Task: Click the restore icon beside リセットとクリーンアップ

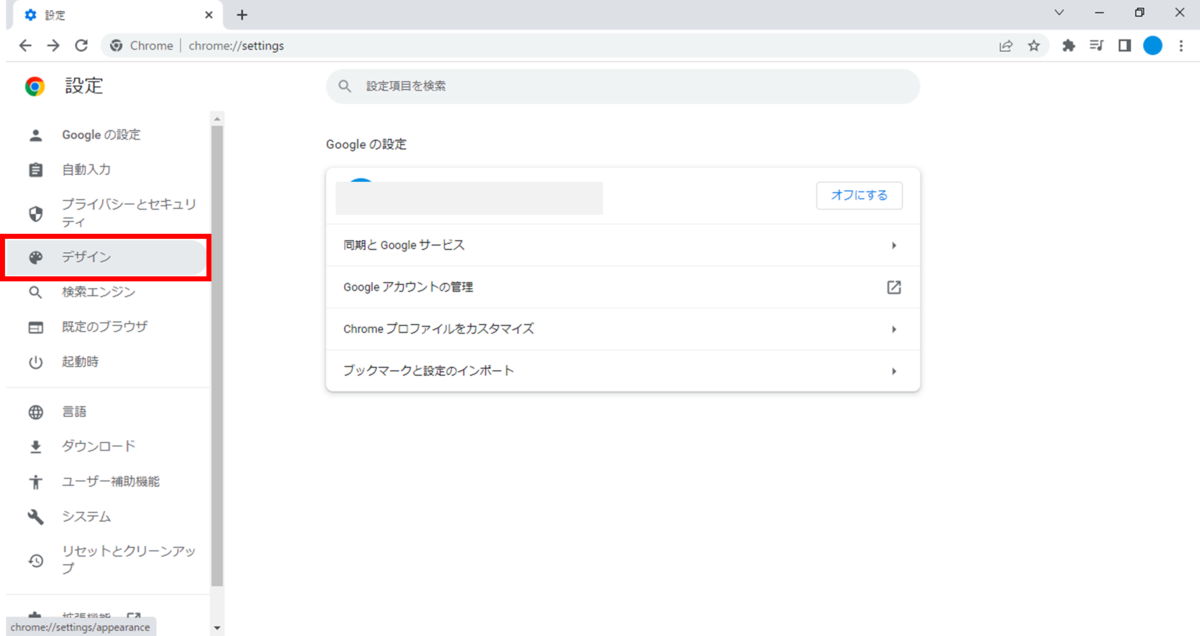Action: point(36,560)
